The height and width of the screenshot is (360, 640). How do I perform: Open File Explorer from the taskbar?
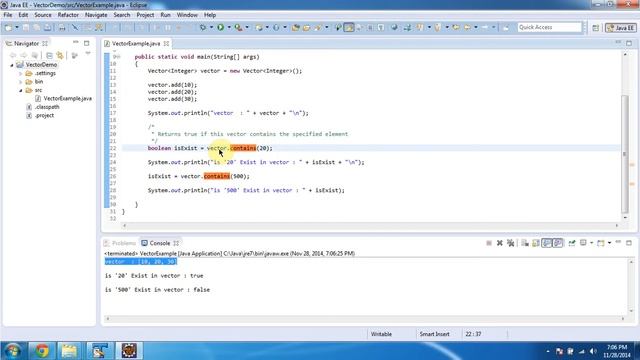click(69, 351)
